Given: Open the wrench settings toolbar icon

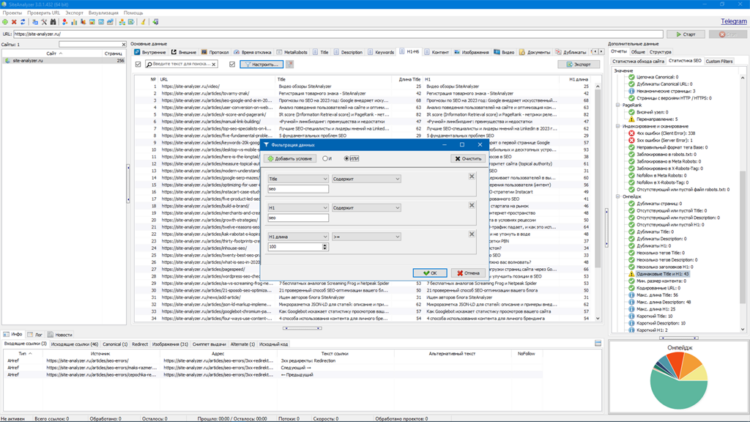Looking at the screenshot, I should (x=44, y=22).
